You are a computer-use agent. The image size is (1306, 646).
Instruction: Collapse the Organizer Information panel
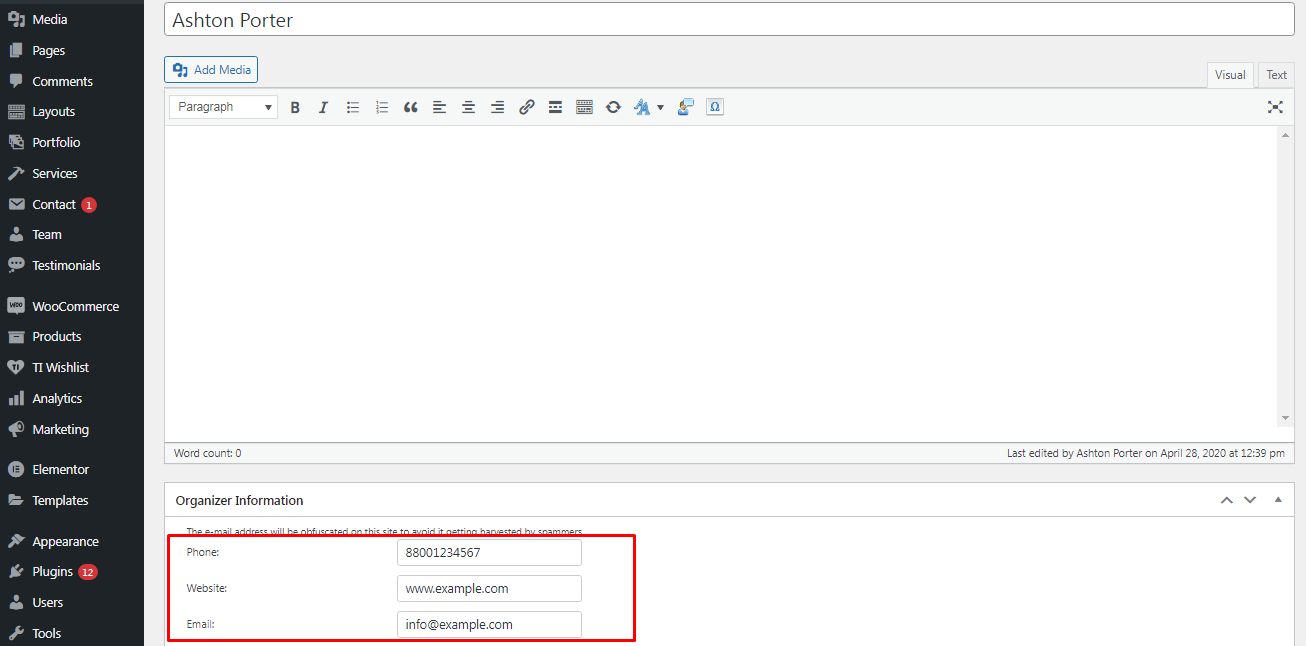pos(1278,499)
